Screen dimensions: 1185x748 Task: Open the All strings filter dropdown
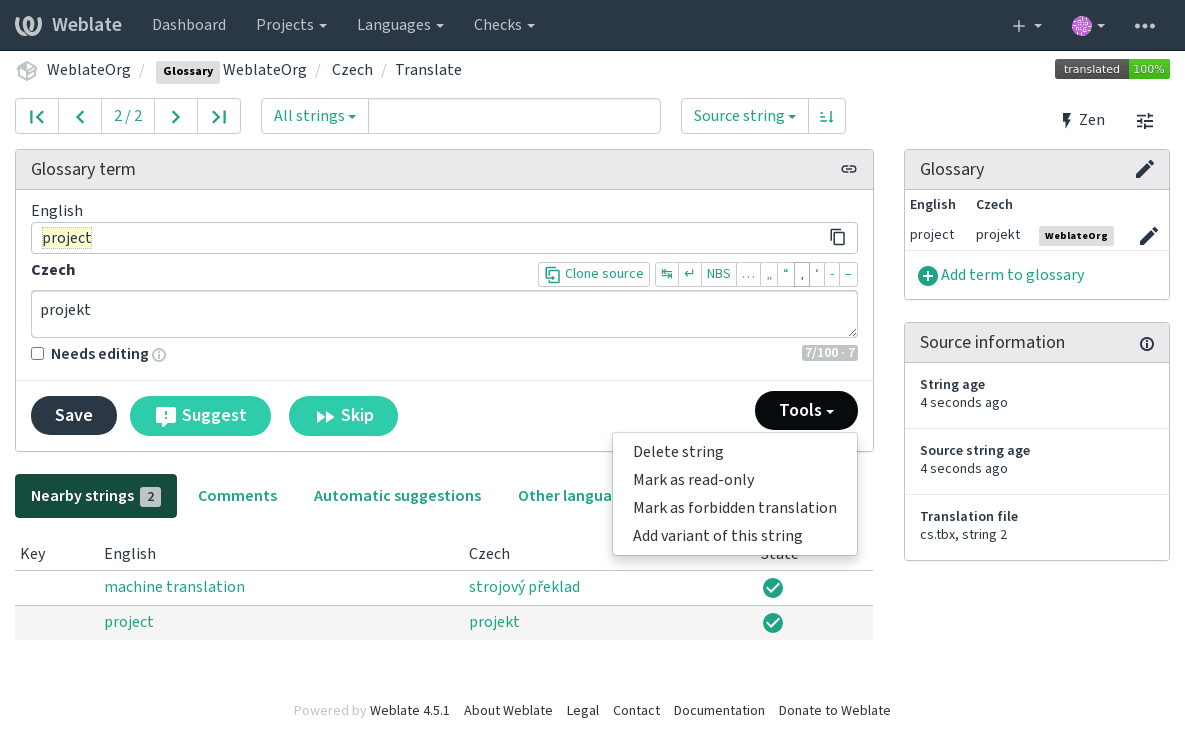(314, 116)
